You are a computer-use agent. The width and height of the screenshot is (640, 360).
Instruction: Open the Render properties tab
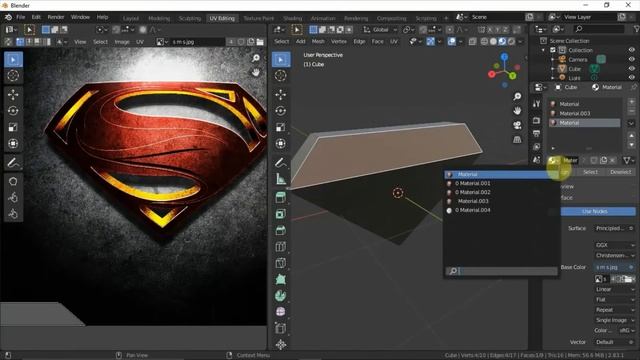click(537, 120)
